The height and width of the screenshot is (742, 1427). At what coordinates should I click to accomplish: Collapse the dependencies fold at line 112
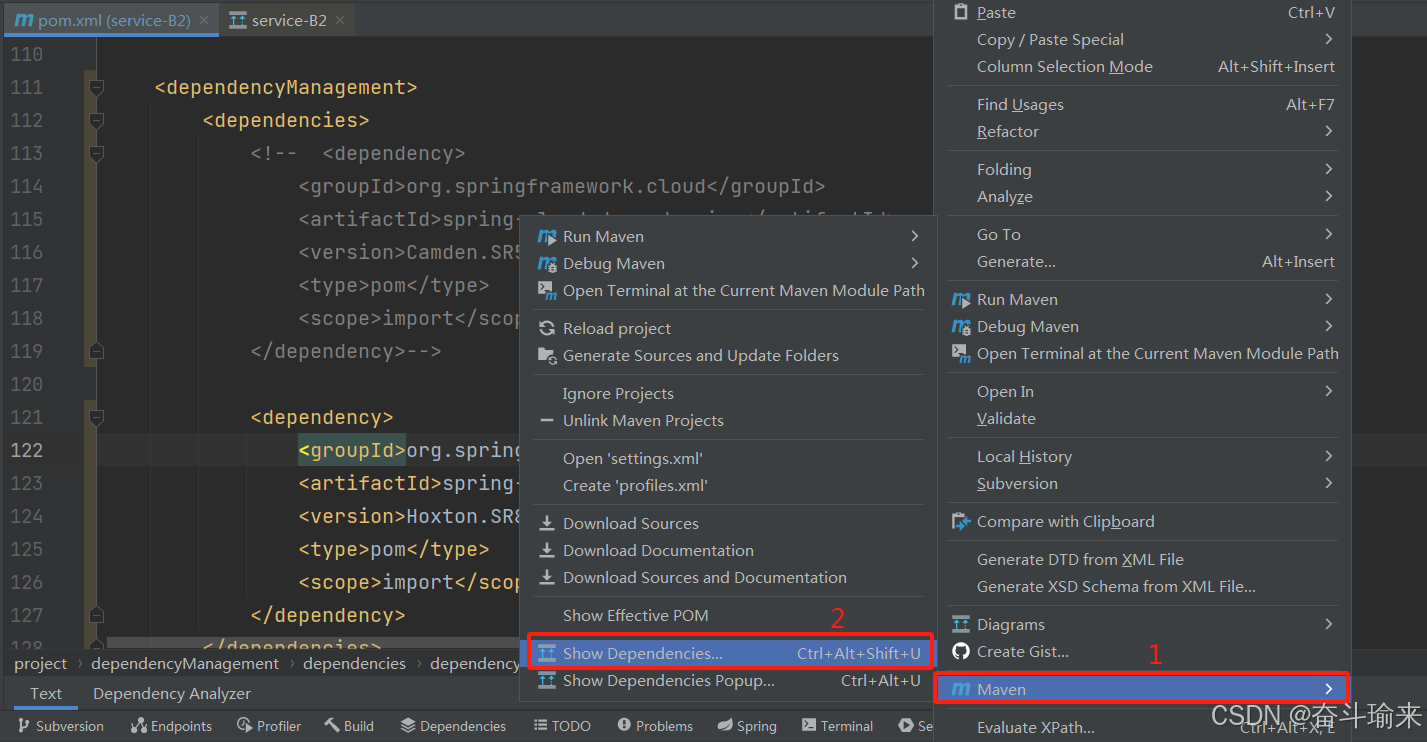[x=96, y=121]
